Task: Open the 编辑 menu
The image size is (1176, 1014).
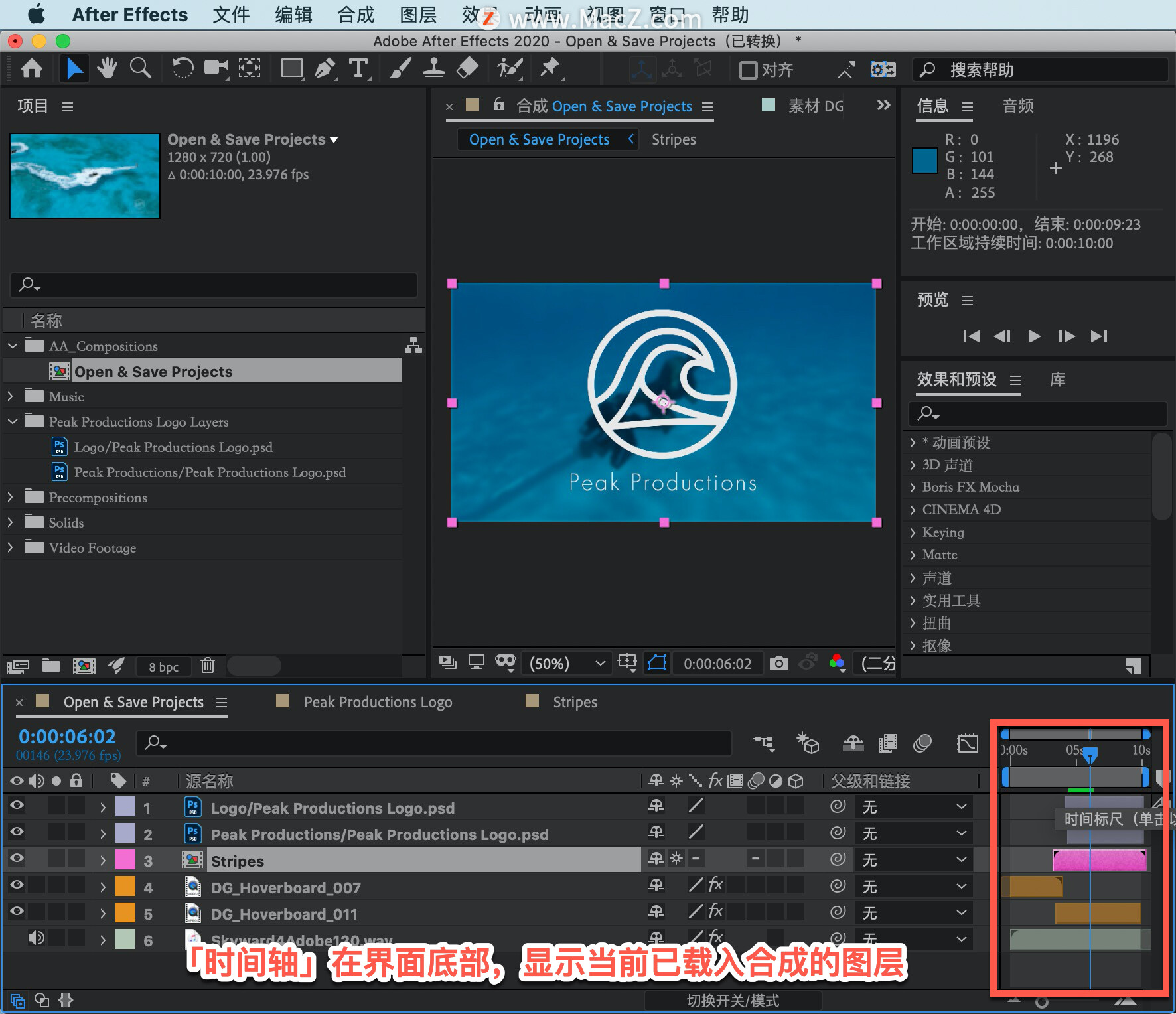Action: (293, 15)
